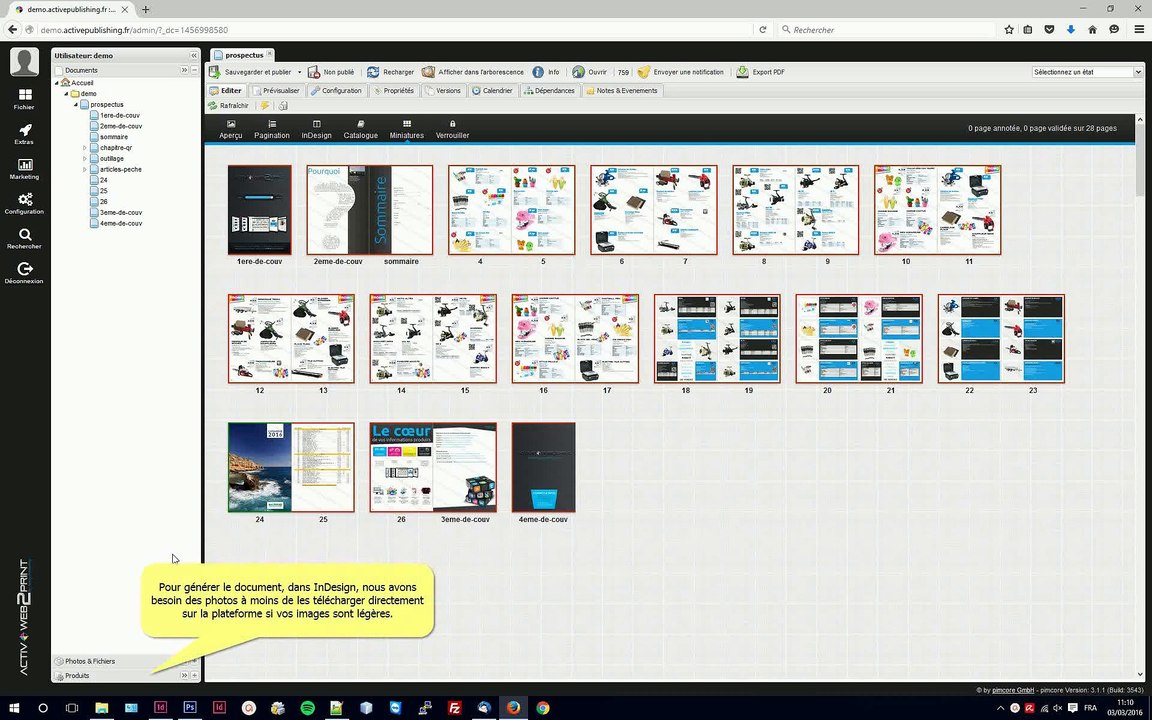
Task: Open Chrome from the taskbar
Action: point(543,708)
